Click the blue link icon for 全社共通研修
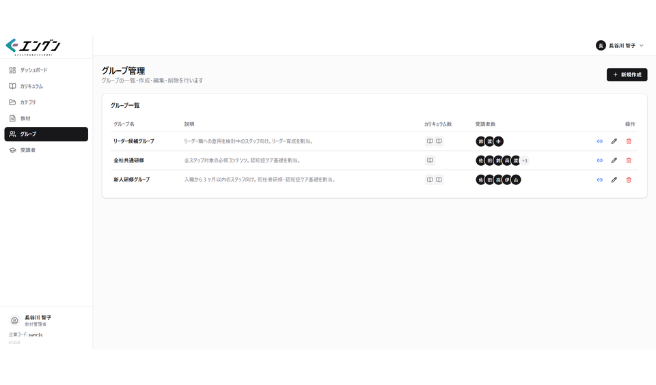The height and width of the screenshot is (385, 656). click(x=600, y=160)
